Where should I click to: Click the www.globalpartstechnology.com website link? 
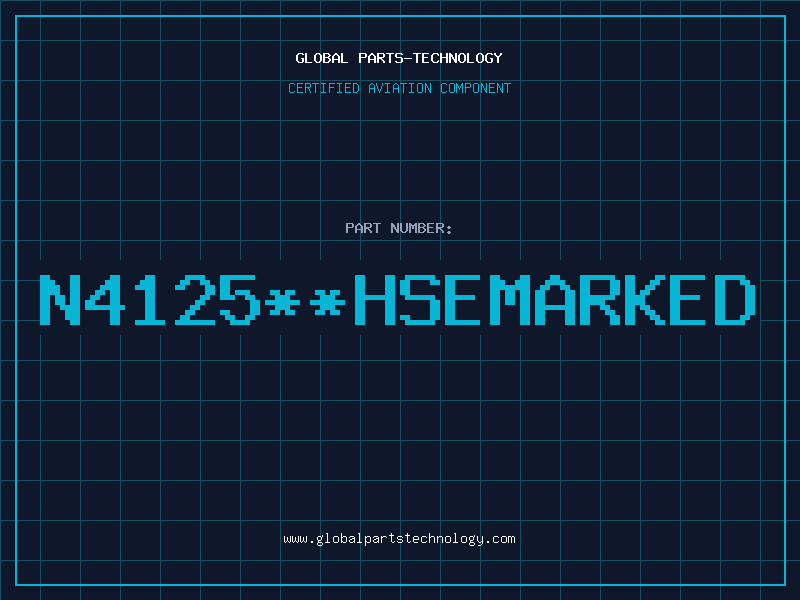pyautogui.click(x=399, y=539)
